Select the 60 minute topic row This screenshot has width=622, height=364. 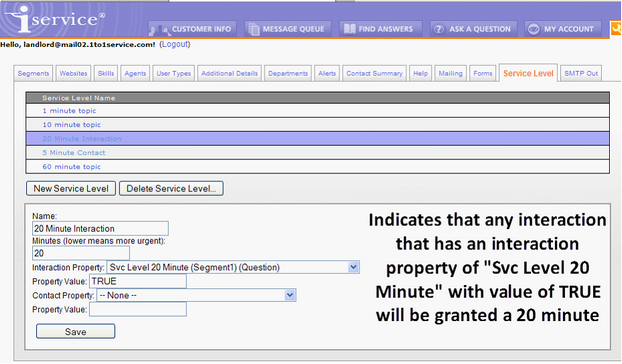(317, 167)
